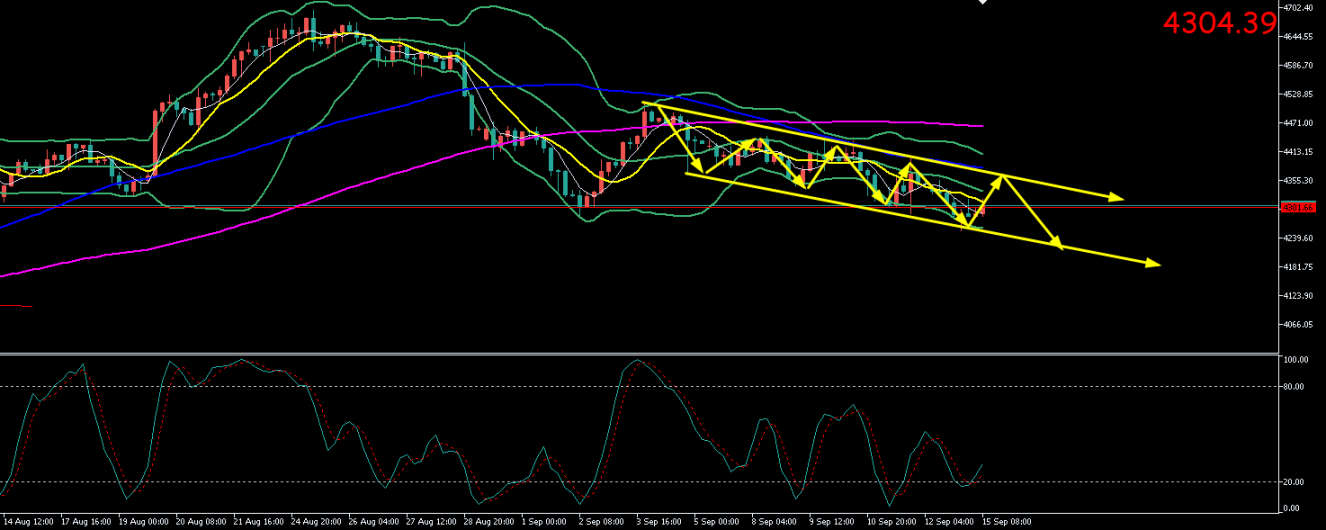Click the 14 Aug 12:00 time label

29,522
